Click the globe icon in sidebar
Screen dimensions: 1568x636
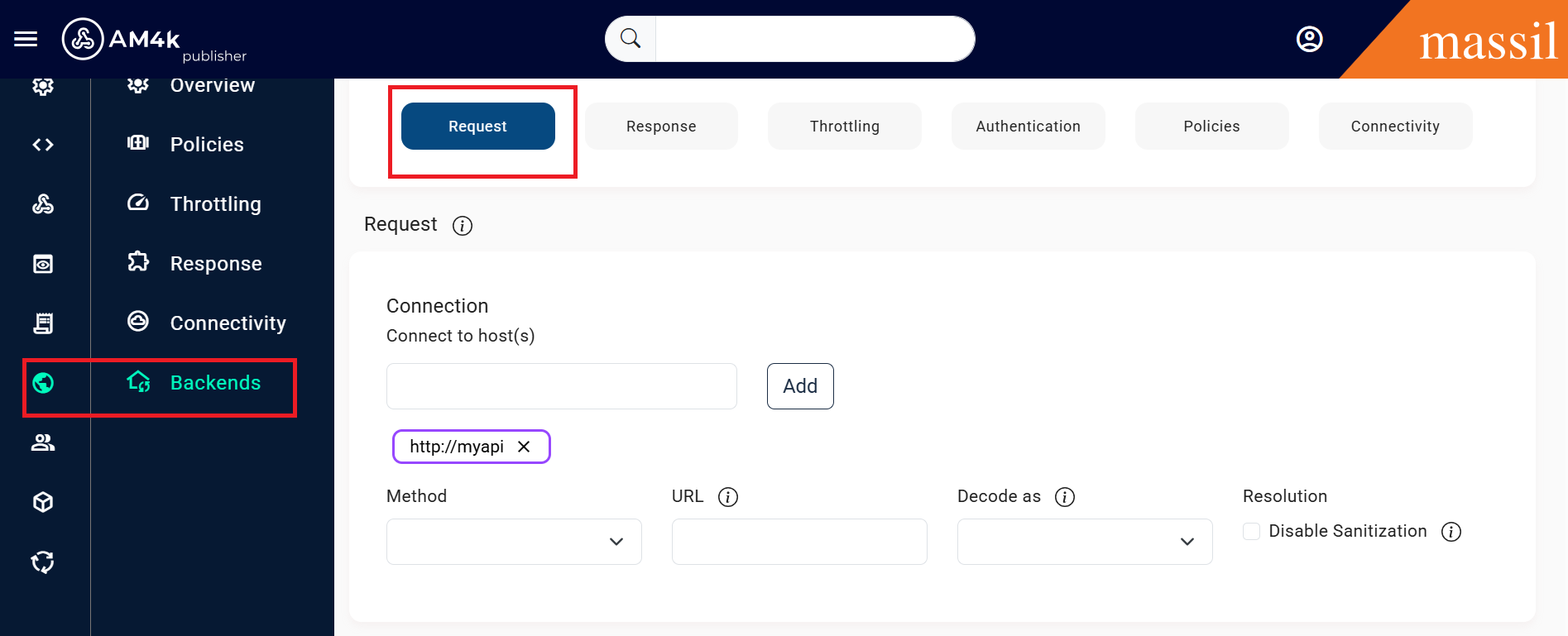[43, 383]
